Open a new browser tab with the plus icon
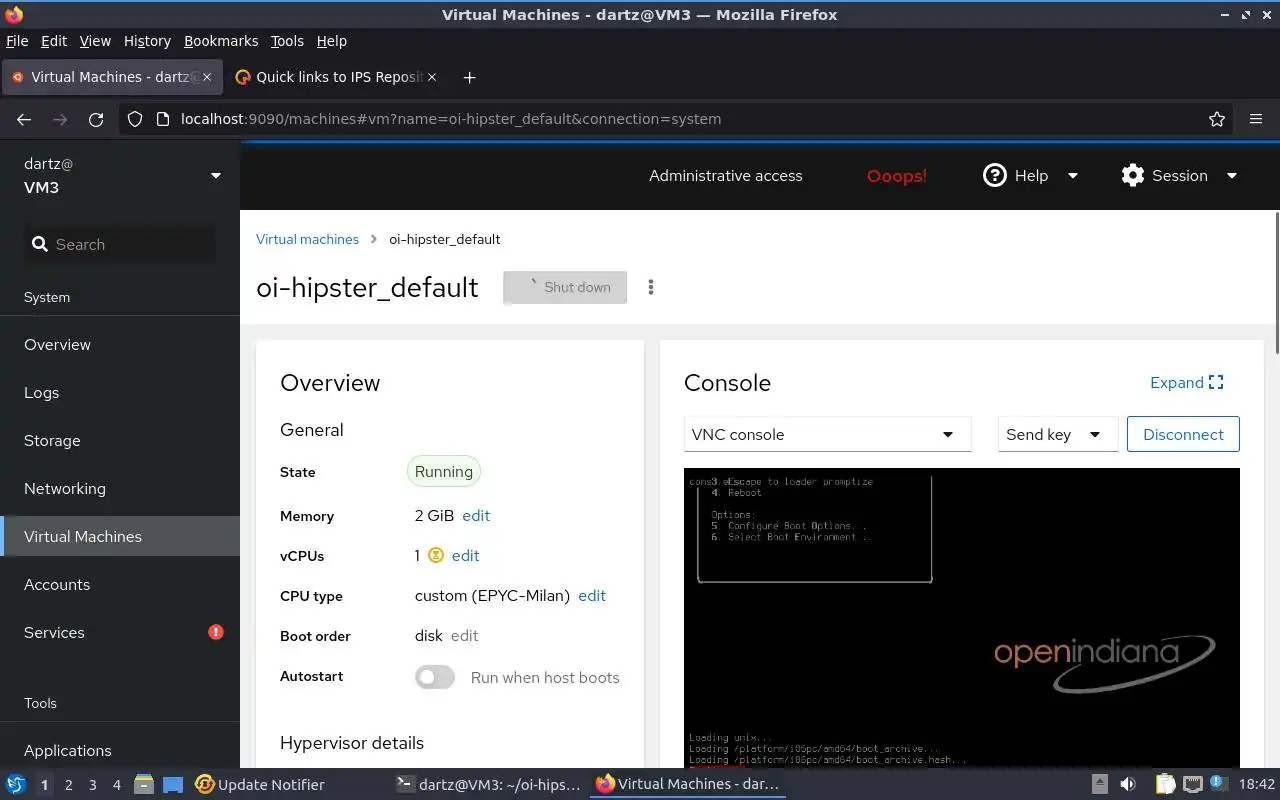Screen dimensions: 1280x800 469,77
